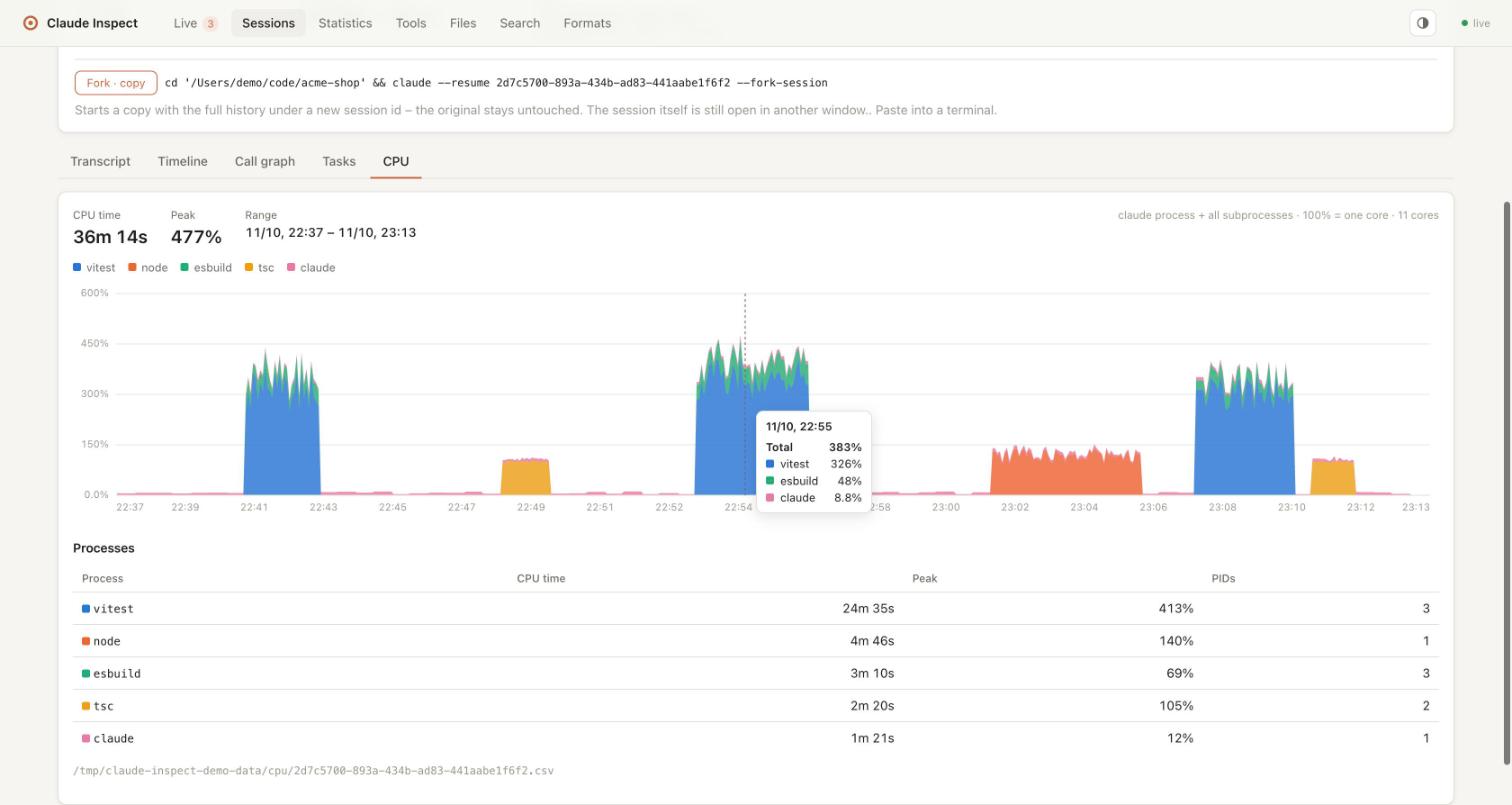Viewport: 1512px width, 805px height.
Task: Click vitest peak value 413%
Action: [1176, 609]
